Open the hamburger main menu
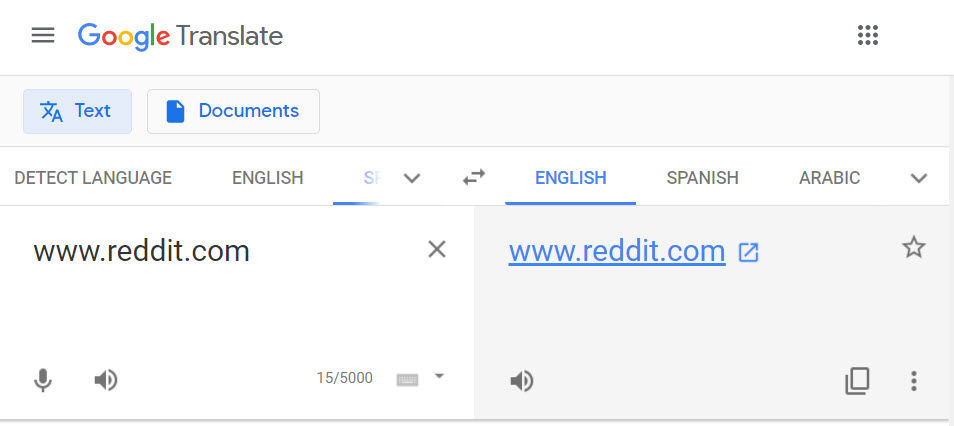 coord(43,35)
